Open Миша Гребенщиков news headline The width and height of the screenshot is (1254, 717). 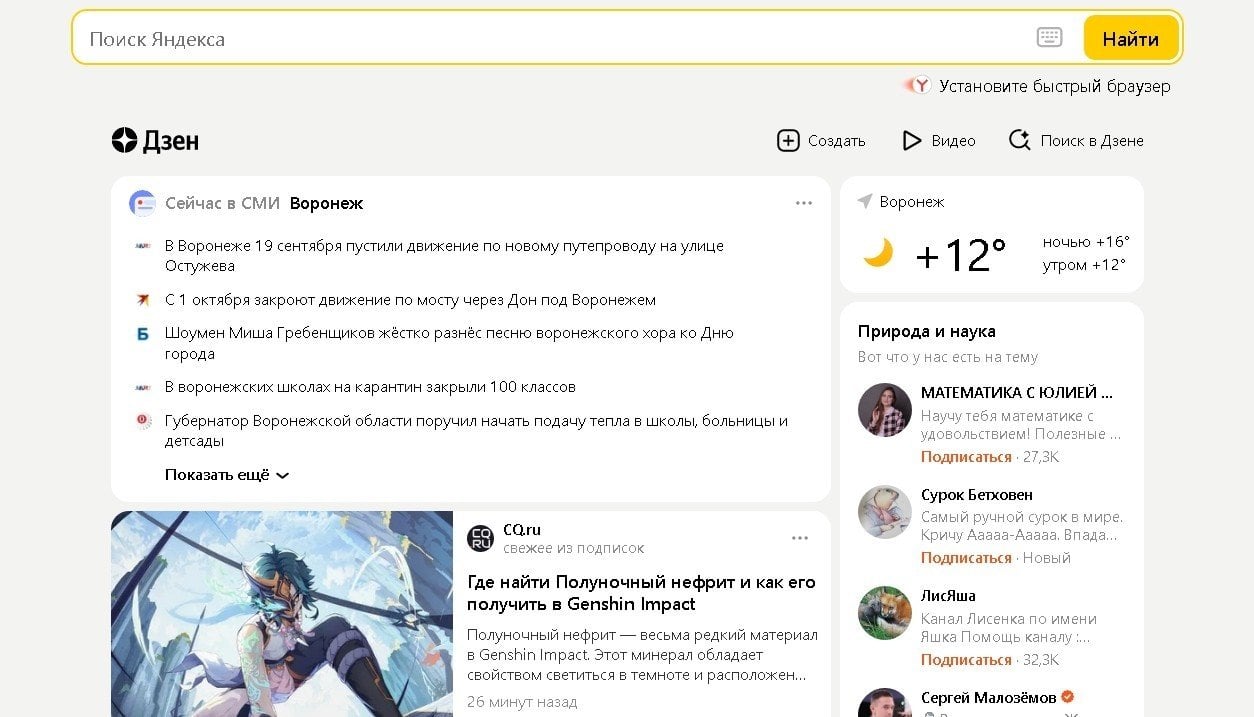[449, 343]
